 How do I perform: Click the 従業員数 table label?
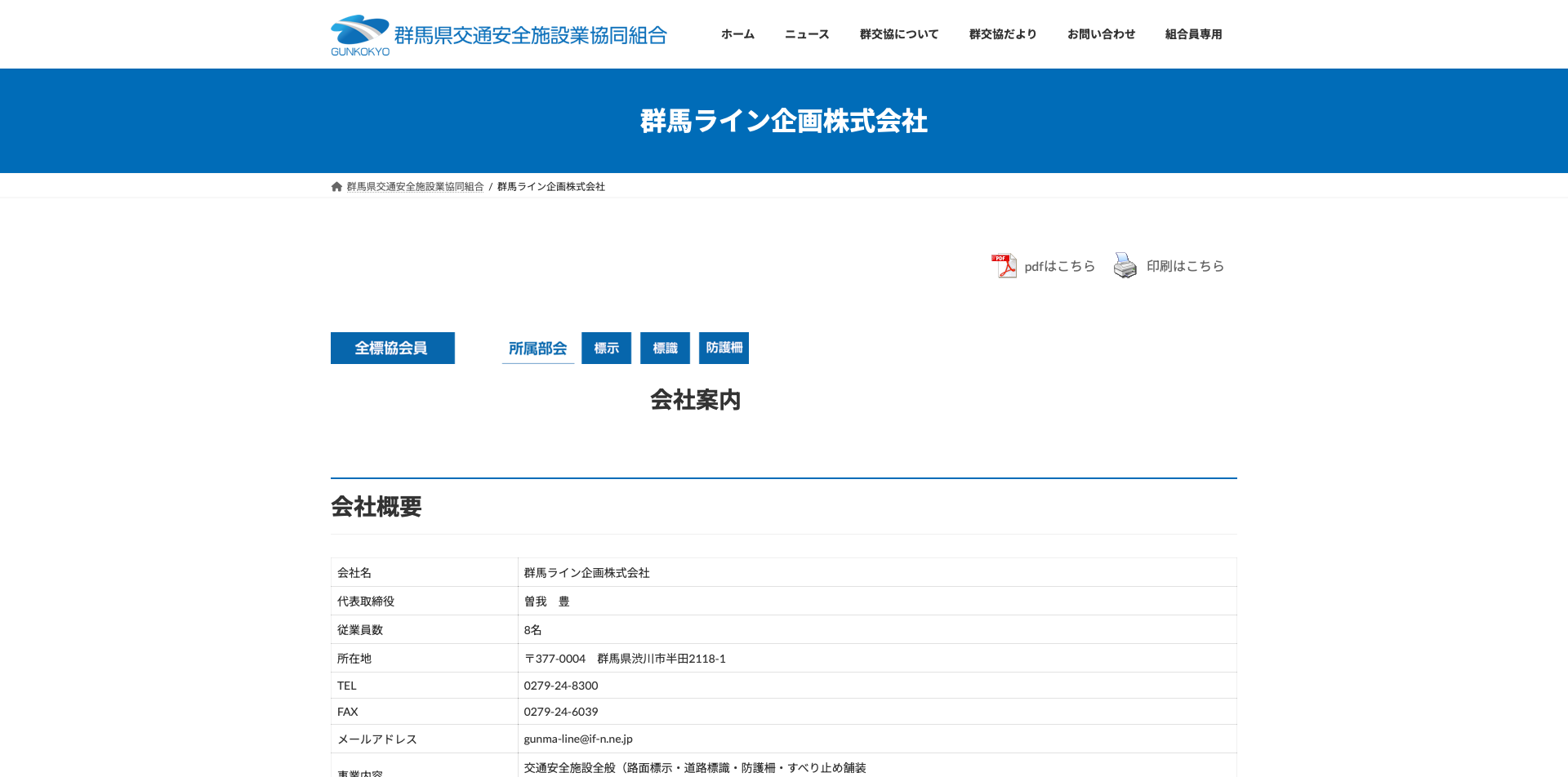tap(360, 630)
